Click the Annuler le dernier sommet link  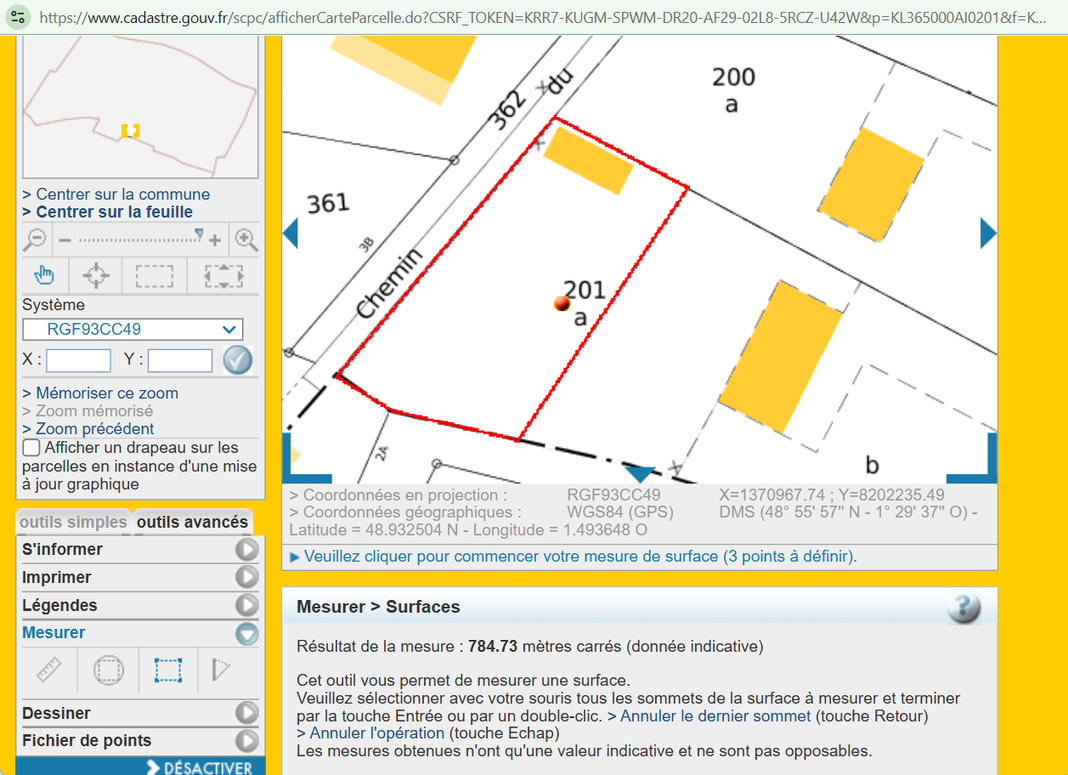pos(715,716)
